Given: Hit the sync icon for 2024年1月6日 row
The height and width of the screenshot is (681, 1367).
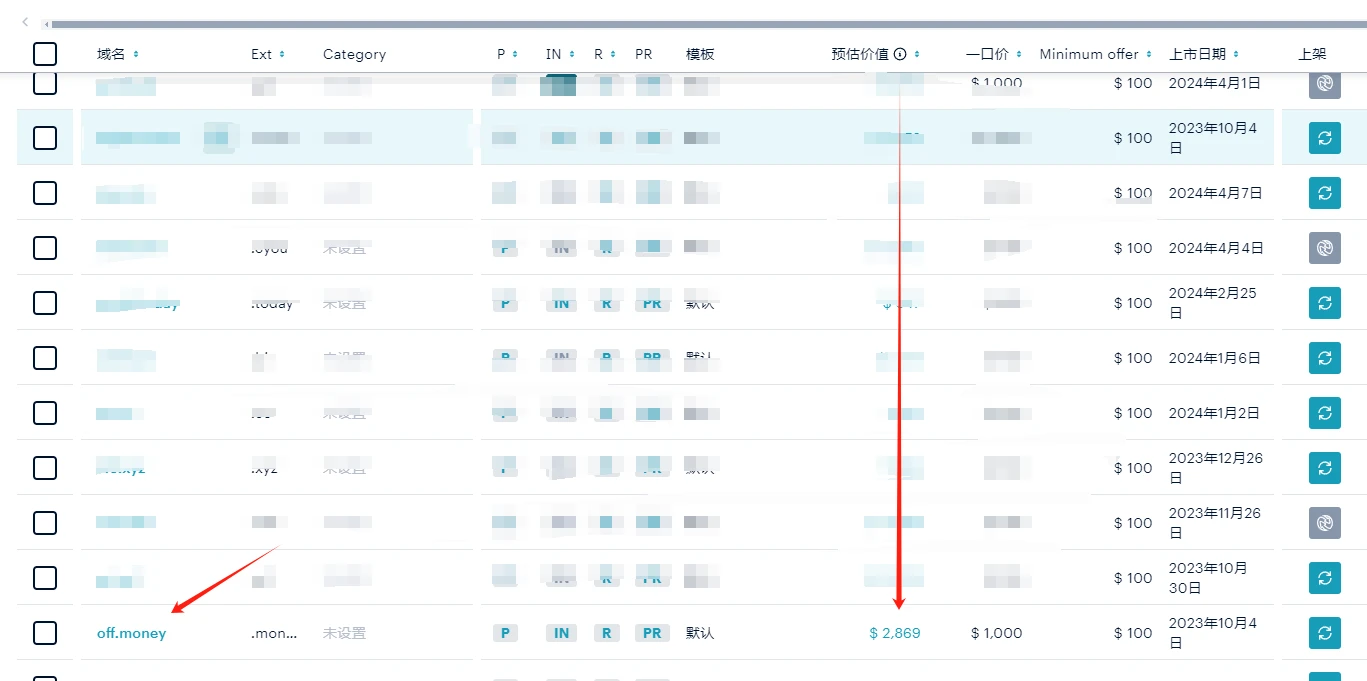Looking at the screenshot, I should coord(1324,358).
